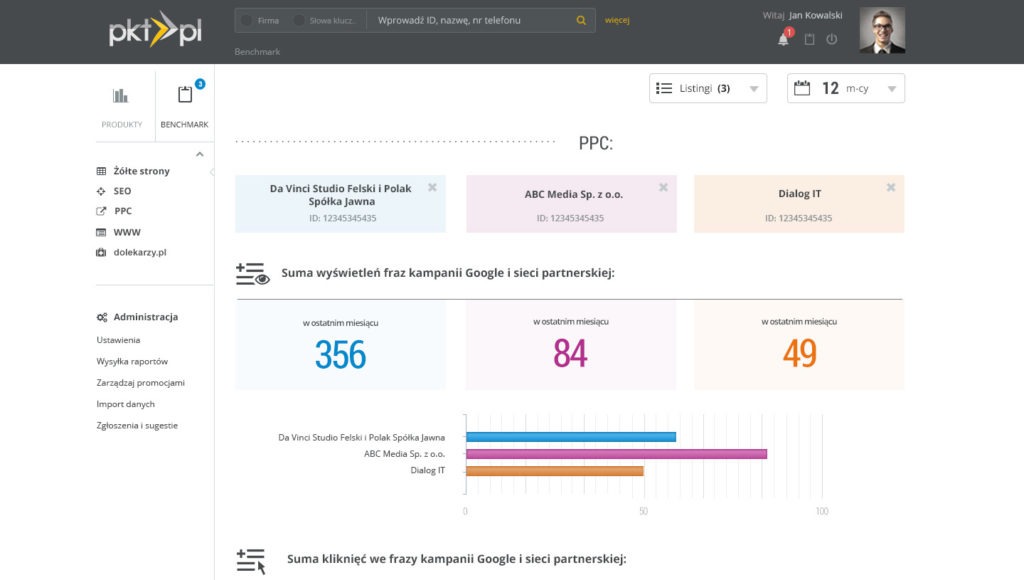Click the 49 impressions value
Viewport: 1024px width, 580px height.
point(799,353)
